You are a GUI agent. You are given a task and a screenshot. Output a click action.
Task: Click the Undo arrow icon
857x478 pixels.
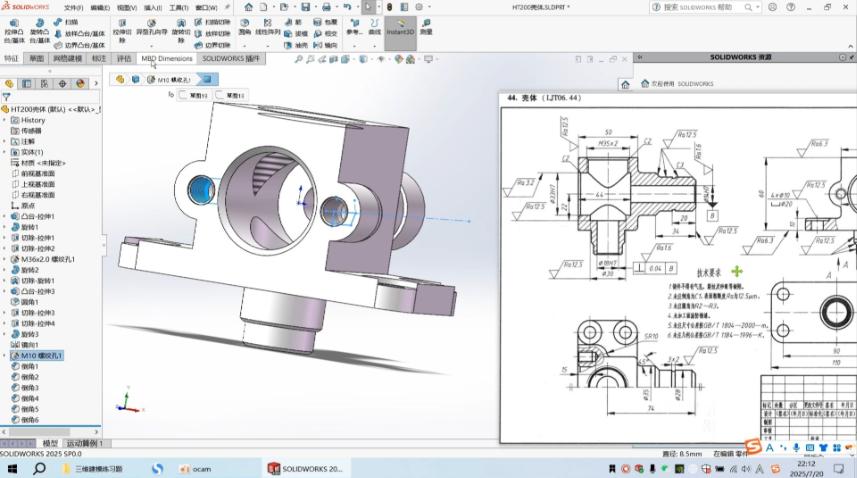click(x=347, y=7)
